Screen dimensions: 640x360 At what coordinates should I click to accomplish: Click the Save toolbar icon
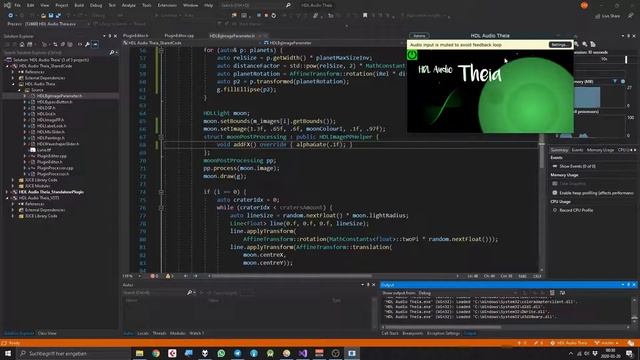tap(51, 16)
